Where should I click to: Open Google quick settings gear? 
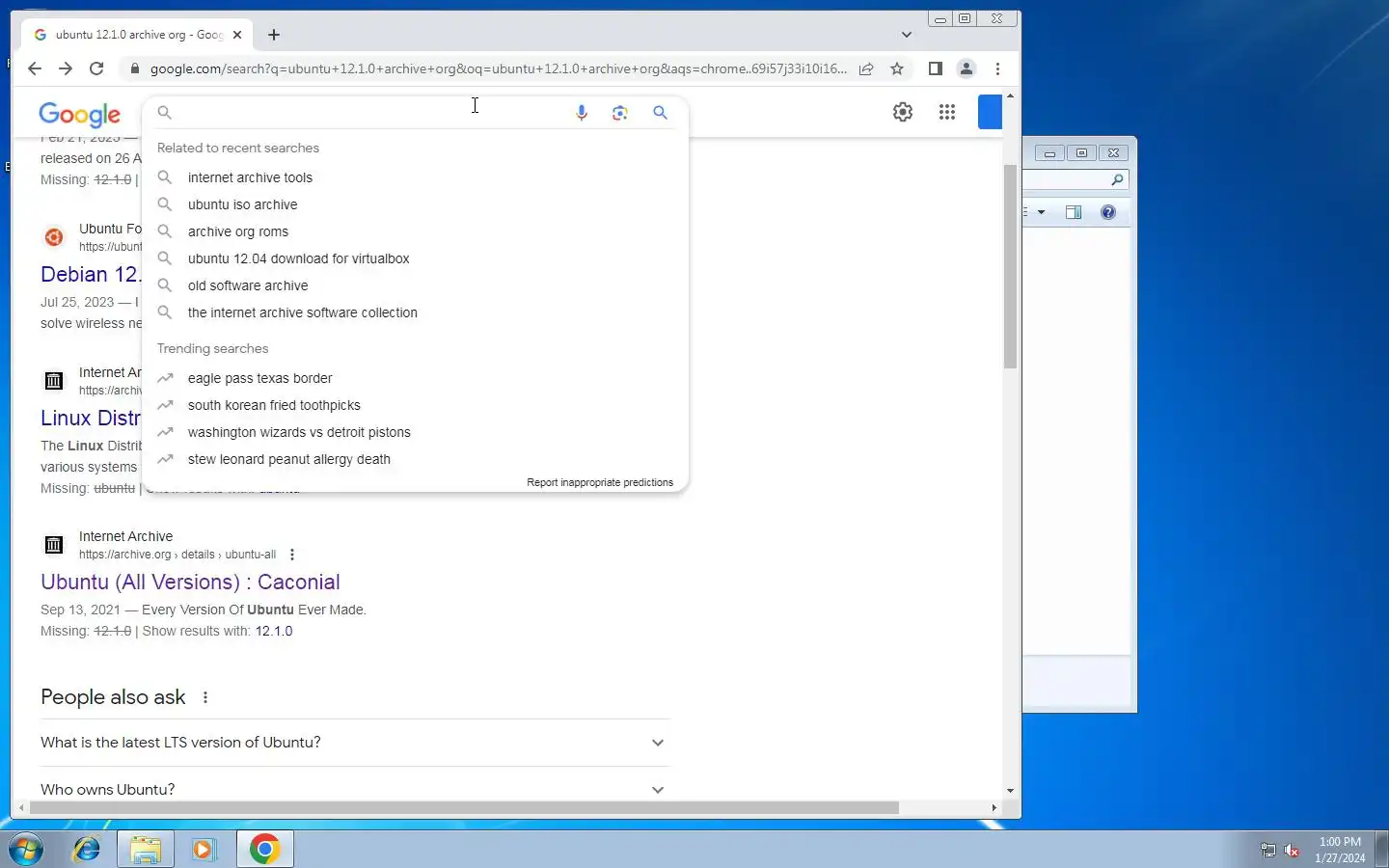pos(903,112)
